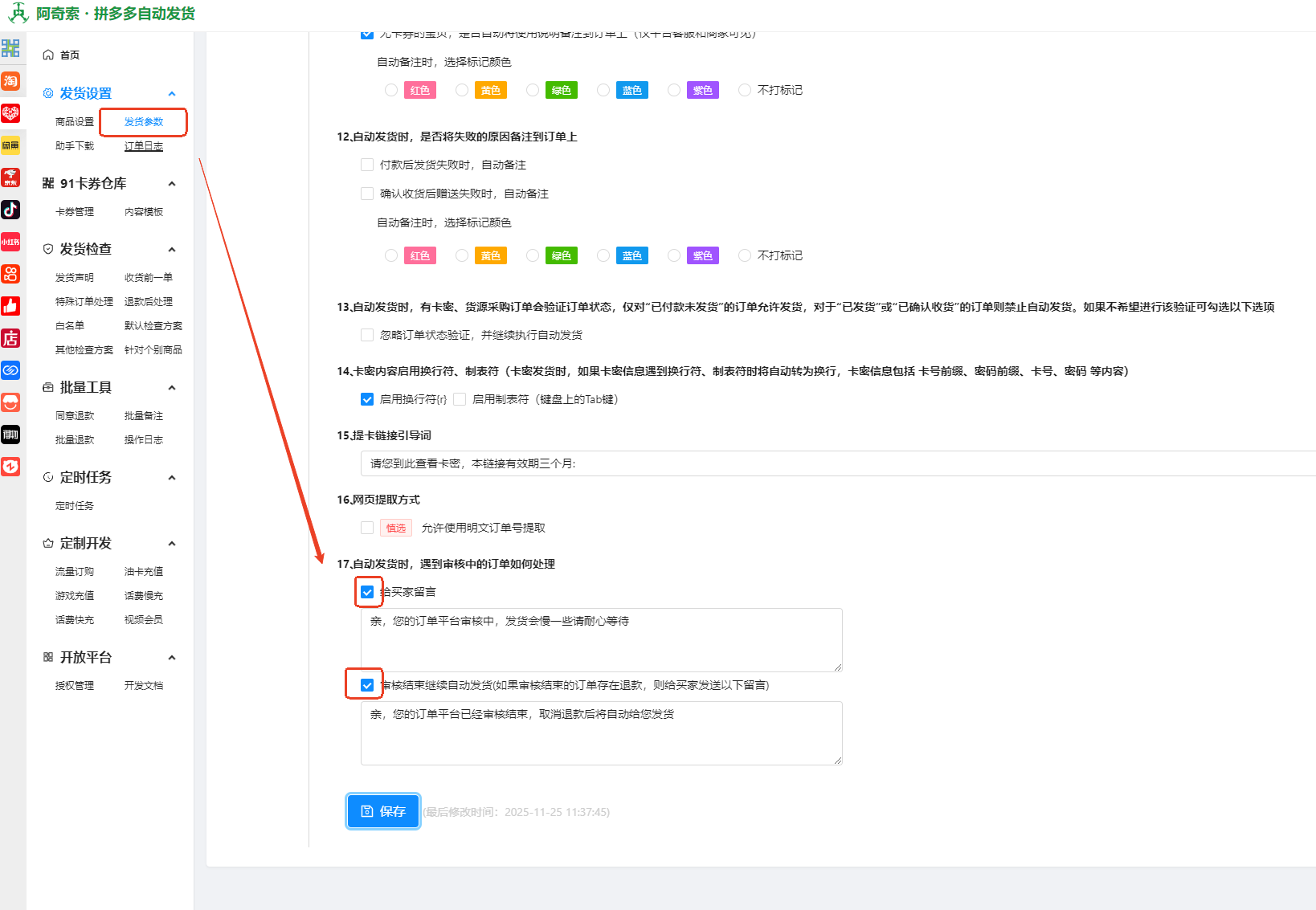Open the Douyin music-note platform icon
The width and height of the screenshot is (1316, 910).
[10, 210]
